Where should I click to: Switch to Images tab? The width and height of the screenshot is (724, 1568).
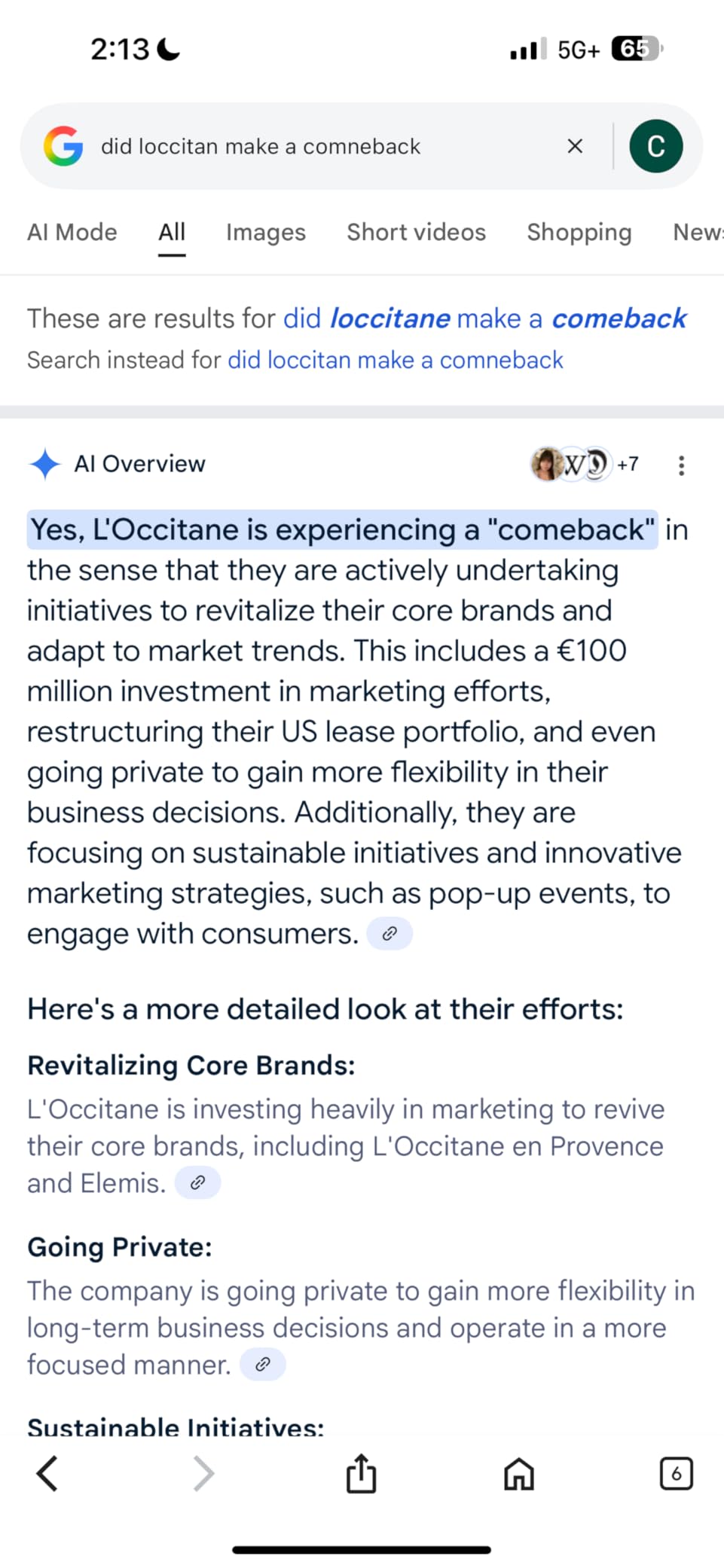click(x=266, y=232)
